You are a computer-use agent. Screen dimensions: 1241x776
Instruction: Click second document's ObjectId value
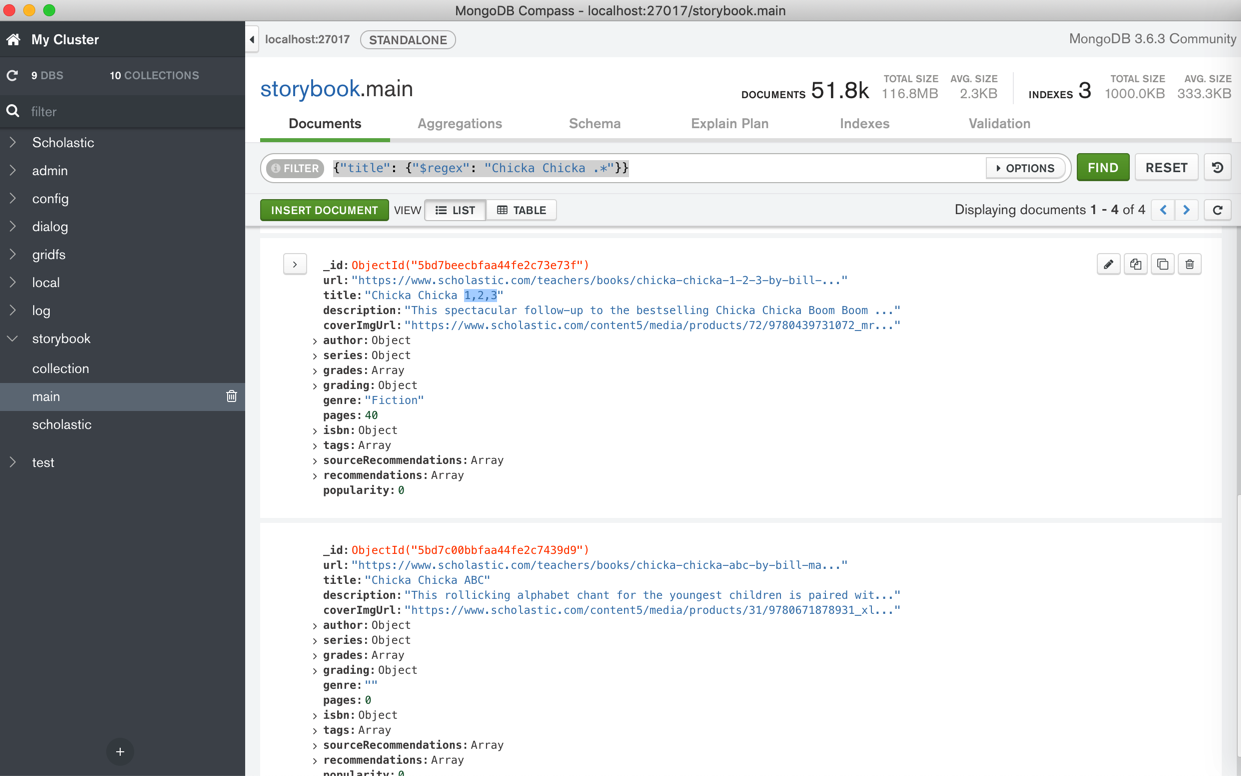pos(470,550)
